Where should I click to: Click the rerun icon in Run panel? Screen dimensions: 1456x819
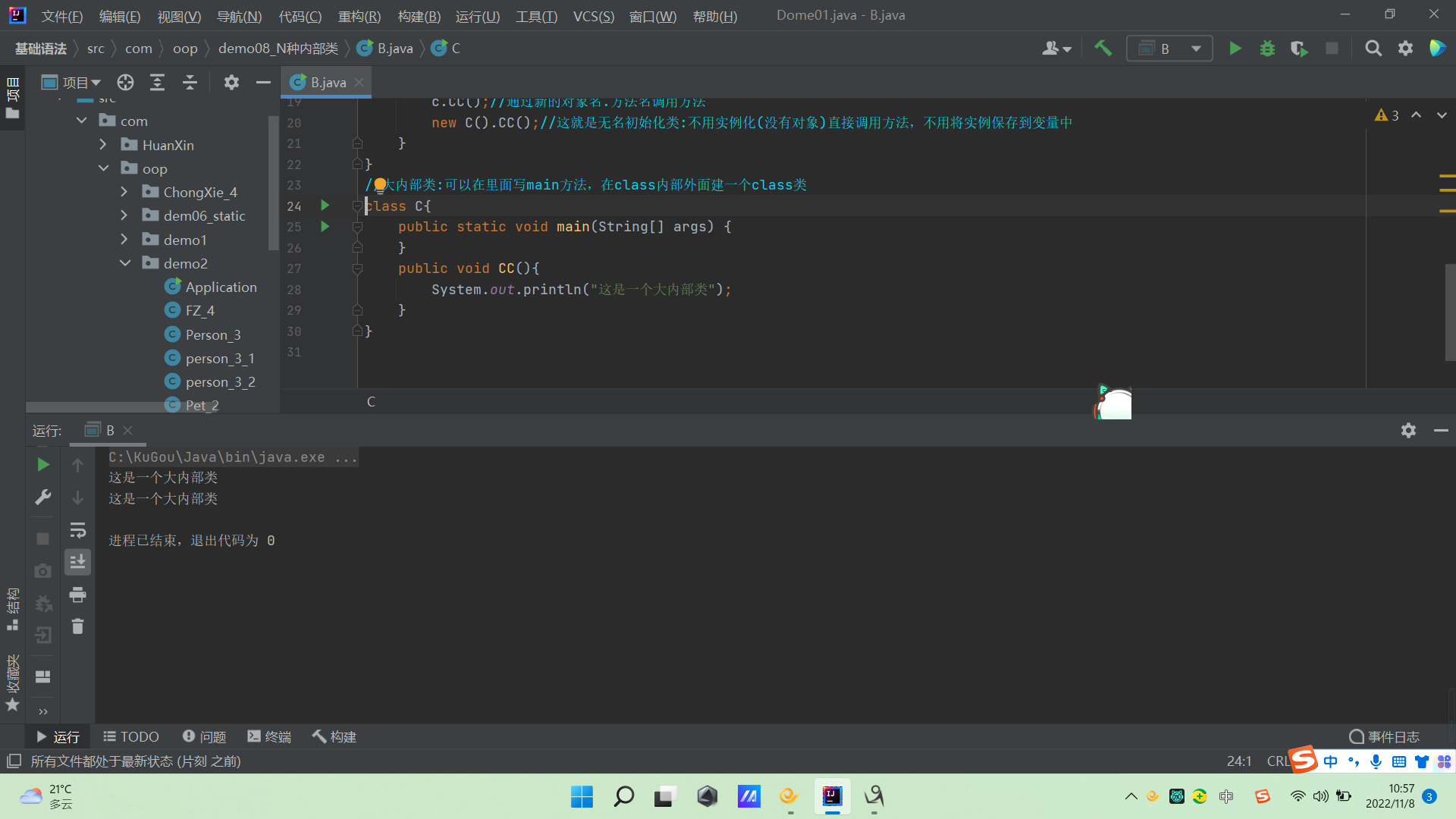pos(43,465)
